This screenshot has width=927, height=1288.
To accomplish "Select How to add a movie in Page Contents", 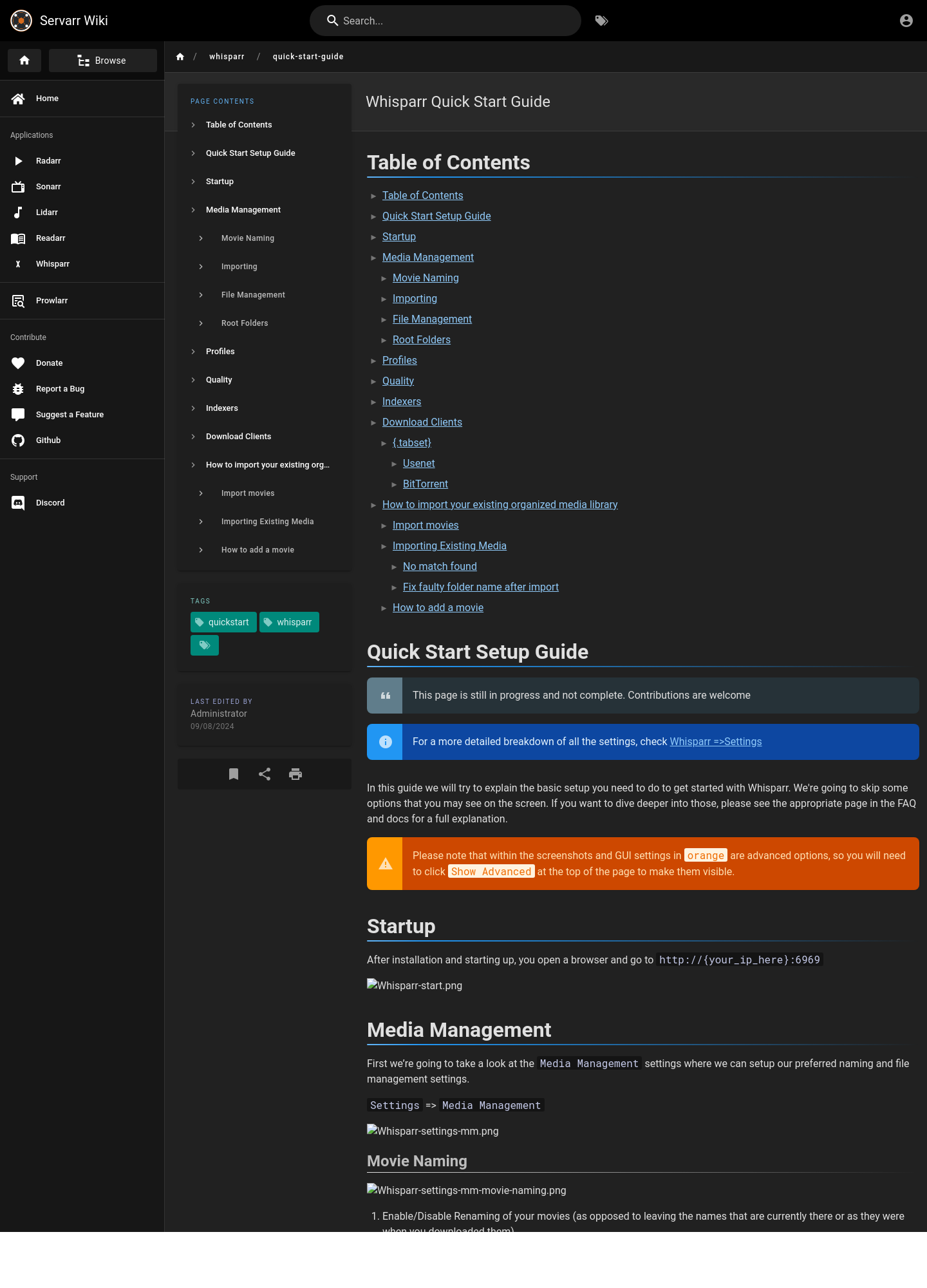I will [265, 550].
